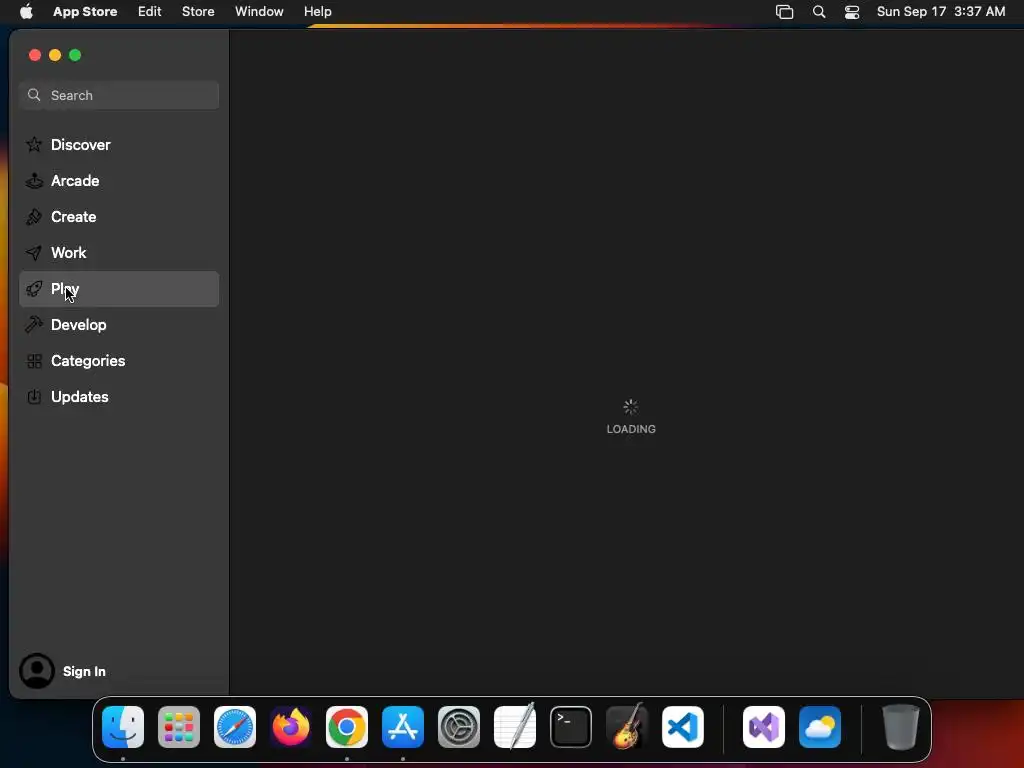Click the date and time clock
The height and width of the screenshot is (768, 1024).
[941, 12]
